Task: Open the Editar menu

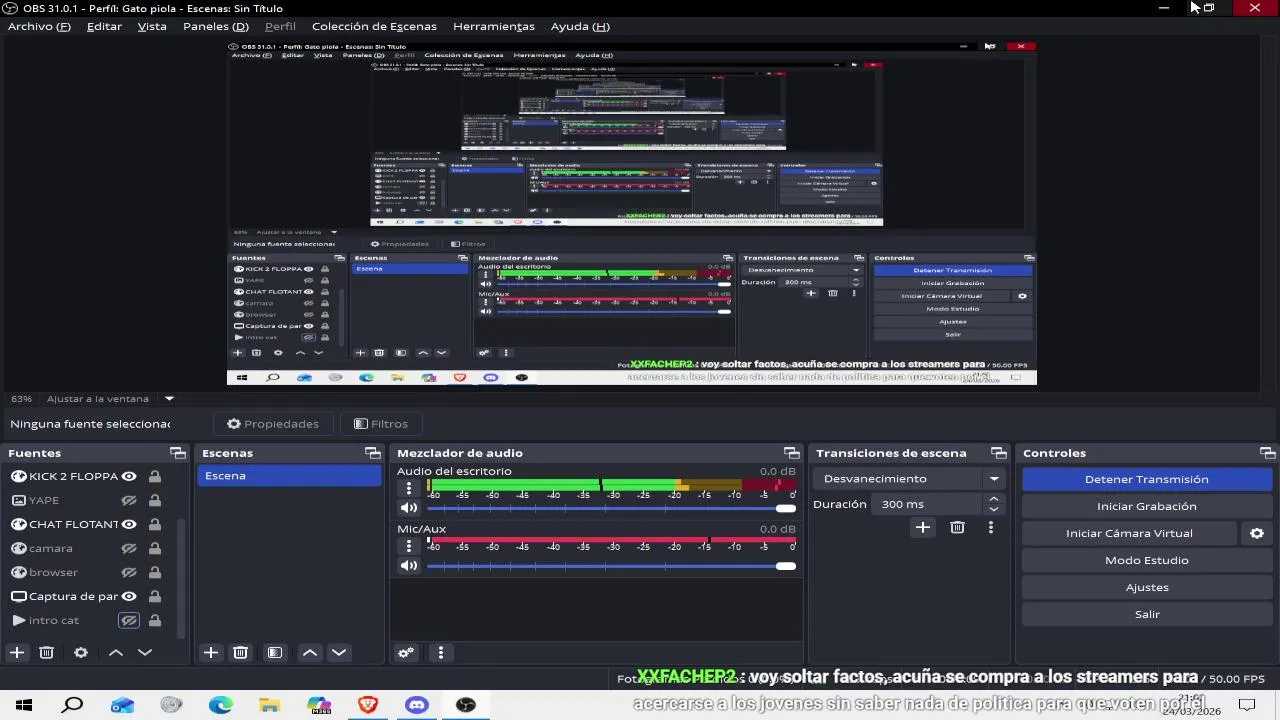Action: (104, 26)
